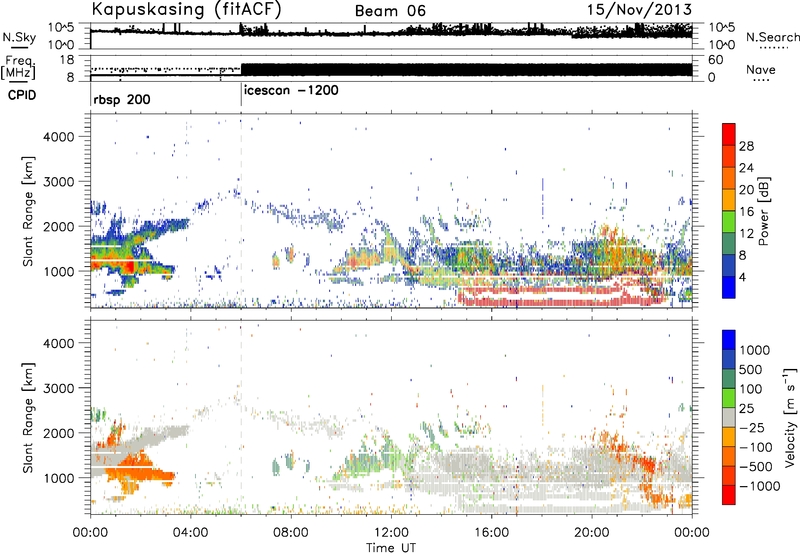Viewport: 800px width, 554px height.
Task: Click the '-25' tick on velocity colorbar
Action: pyautogui.click(x=752, y=428)
